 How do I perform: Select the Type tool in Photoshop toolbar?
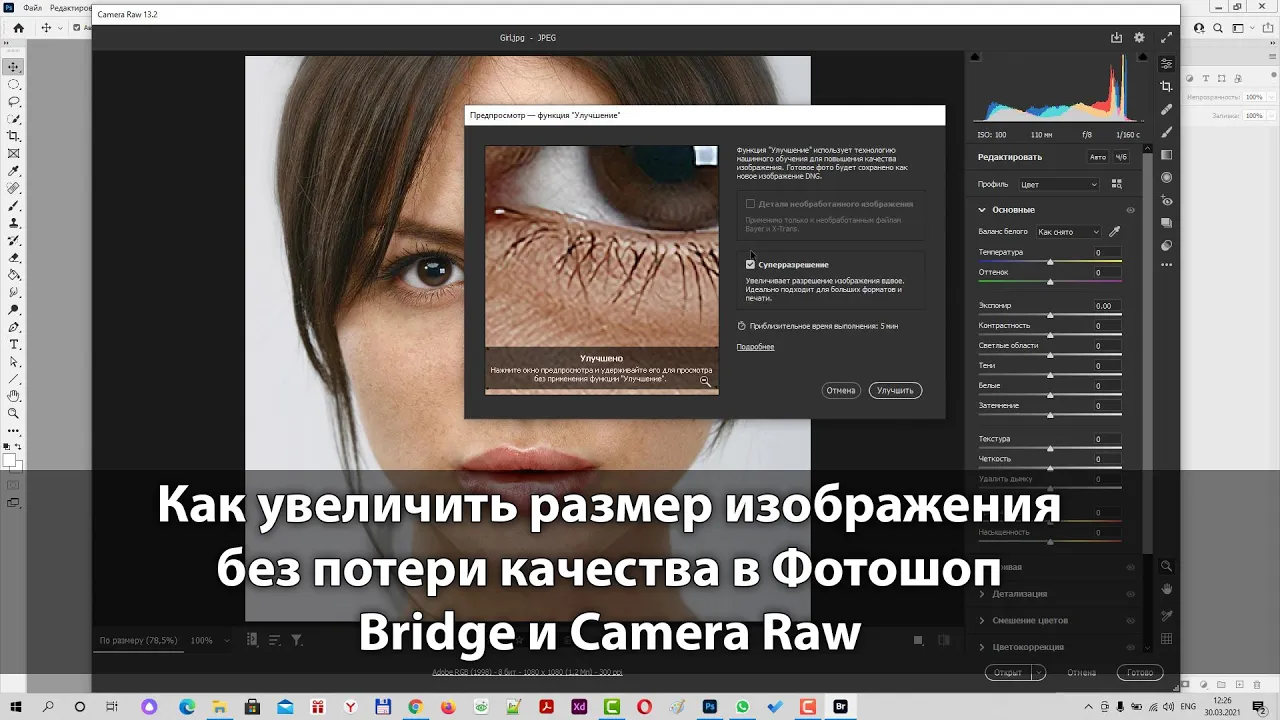coord(14,344)
